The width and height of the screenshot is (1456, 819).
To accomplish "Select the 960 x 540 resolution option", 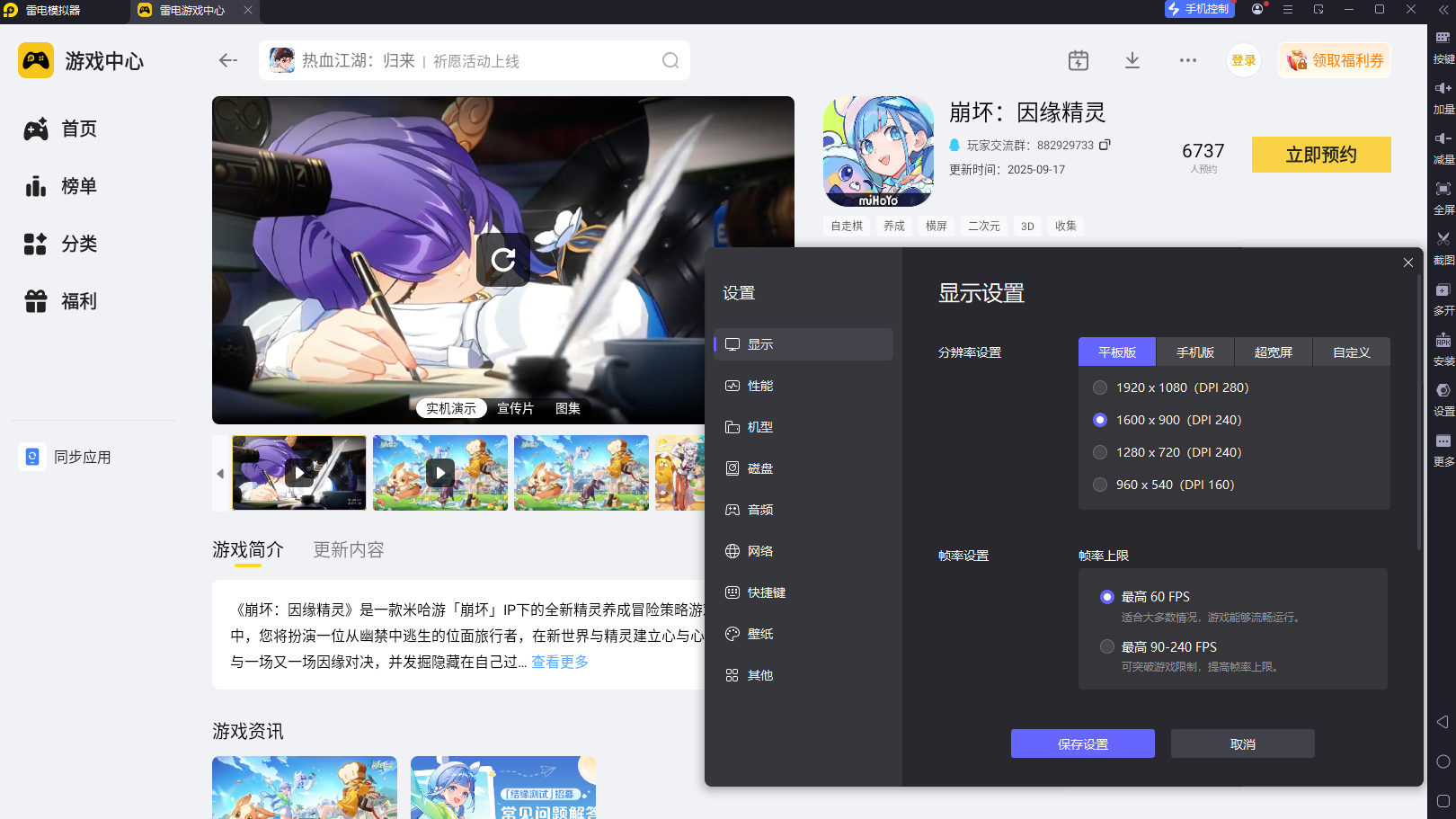I will 1100,485.
